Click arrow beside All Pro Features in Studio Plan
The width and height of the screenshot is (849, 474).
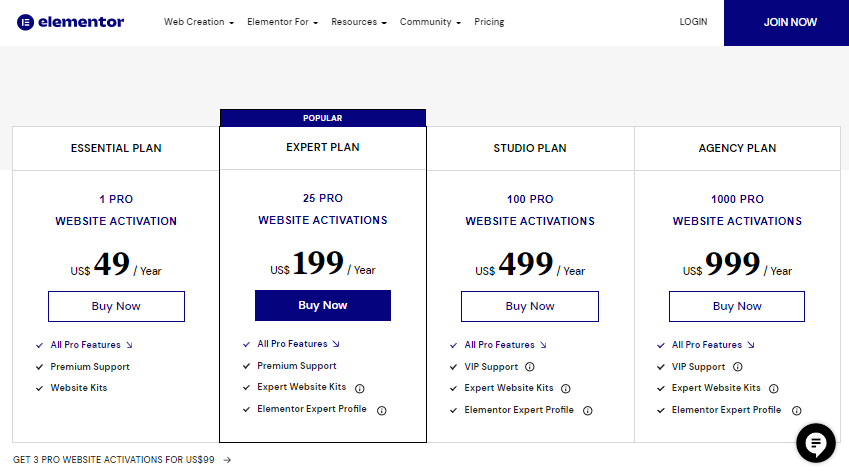click(x=543, y=345)
